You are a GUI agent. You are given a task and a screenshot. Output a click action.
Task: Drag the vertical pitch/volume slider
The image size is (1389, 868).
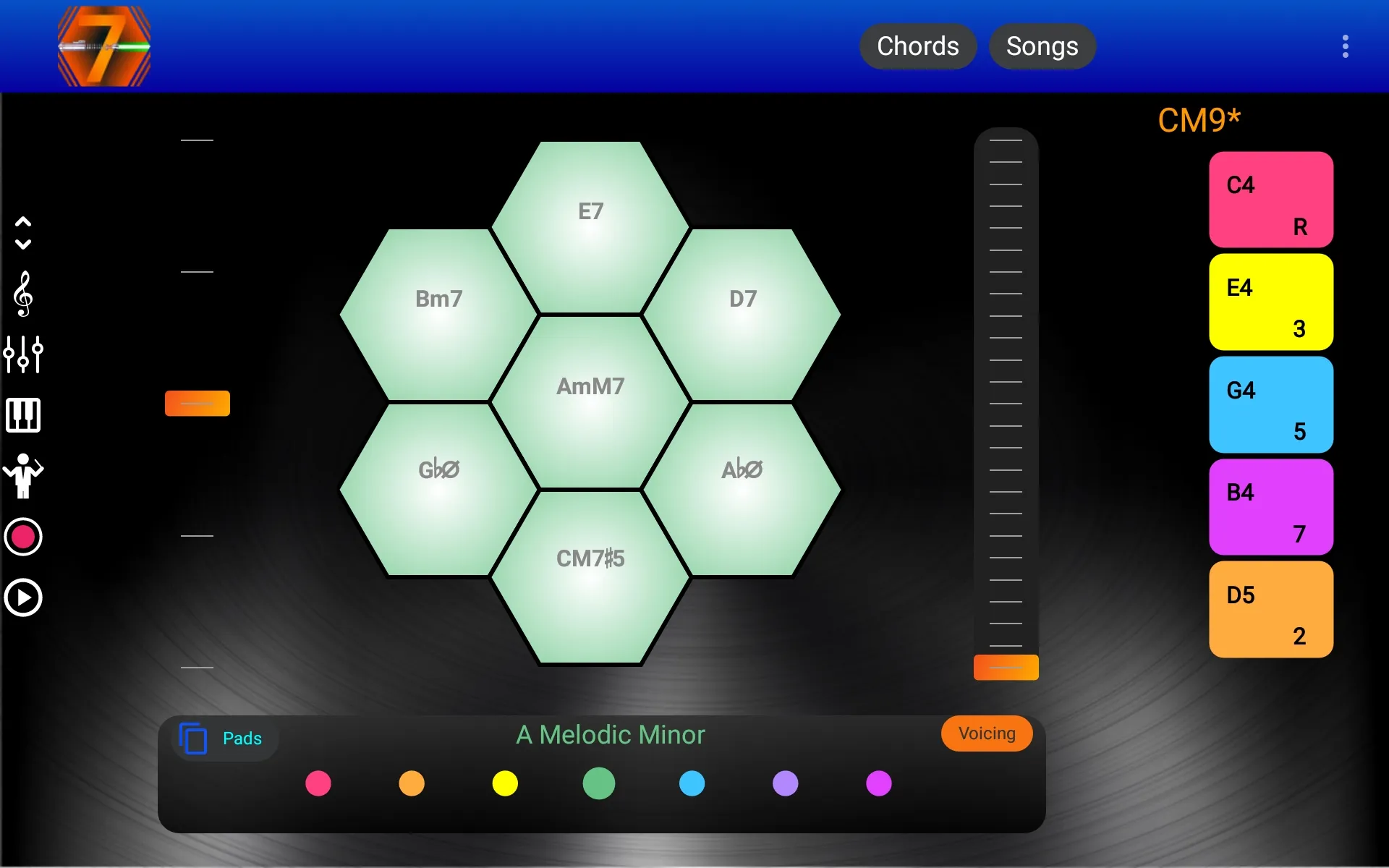pos(1004,666)
